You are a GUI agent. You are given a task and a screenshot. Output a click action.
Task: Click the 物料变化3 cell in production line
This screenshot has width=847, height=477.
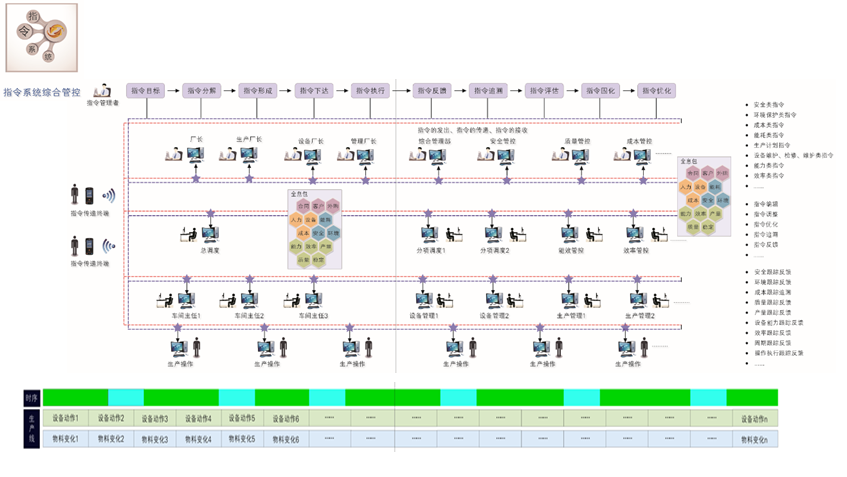154,438
